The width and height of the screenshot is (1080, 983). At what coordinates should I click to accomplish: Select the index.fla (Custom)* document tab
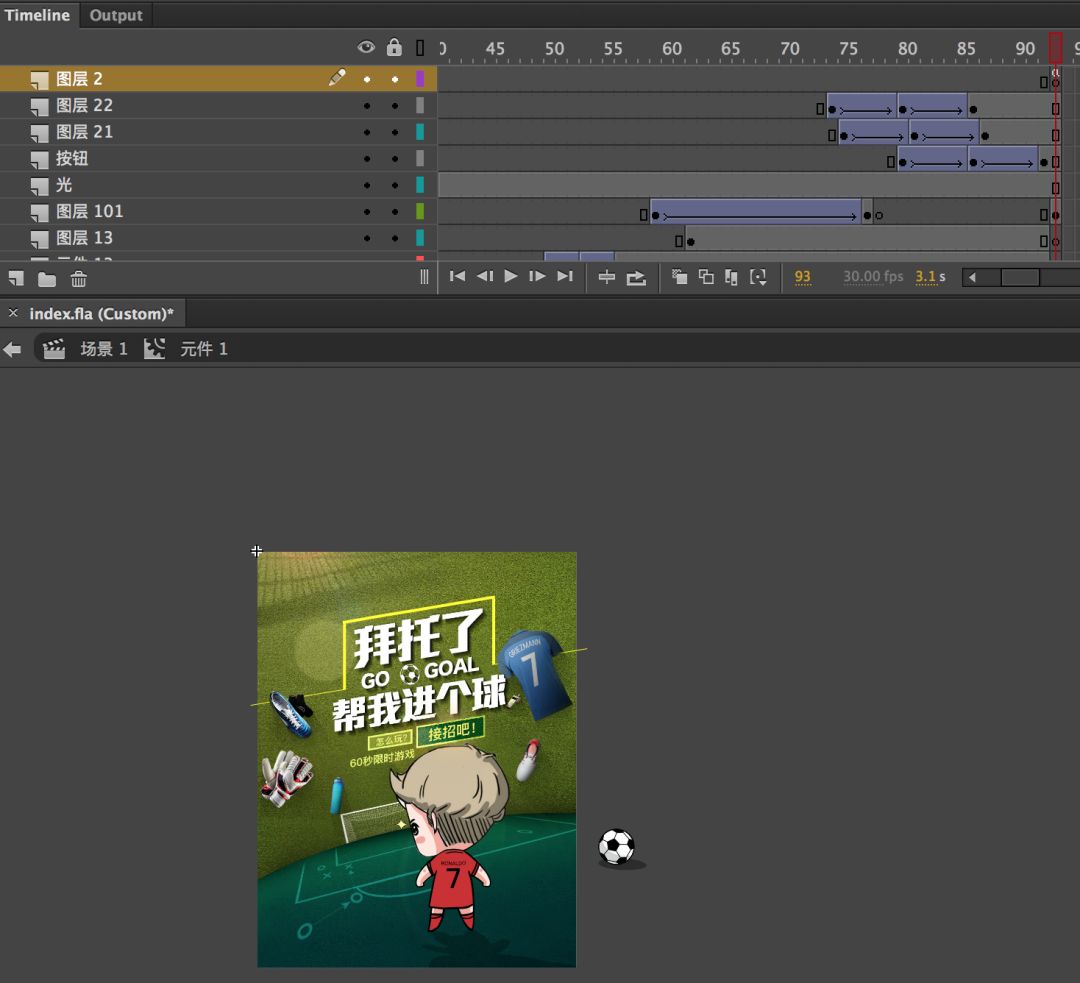click(101, 314)
